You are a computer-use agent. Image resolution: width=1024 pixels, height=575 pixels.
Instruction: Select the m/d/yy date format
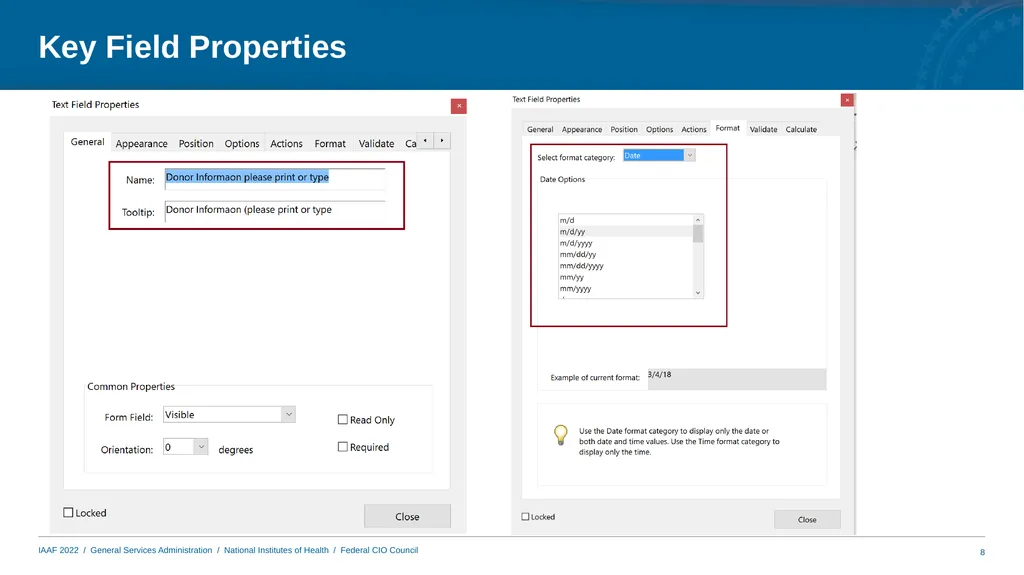626,231
